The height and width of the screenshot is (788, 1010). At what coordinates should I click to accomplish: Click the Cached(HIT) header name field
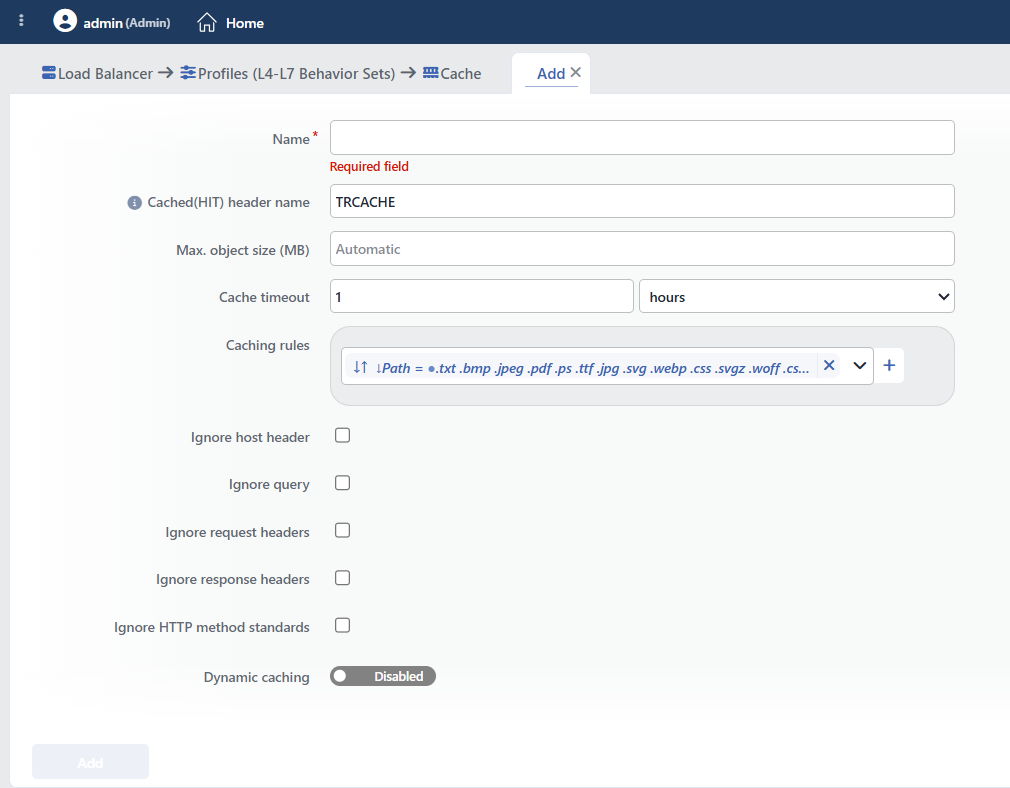[x=642, y=201]
